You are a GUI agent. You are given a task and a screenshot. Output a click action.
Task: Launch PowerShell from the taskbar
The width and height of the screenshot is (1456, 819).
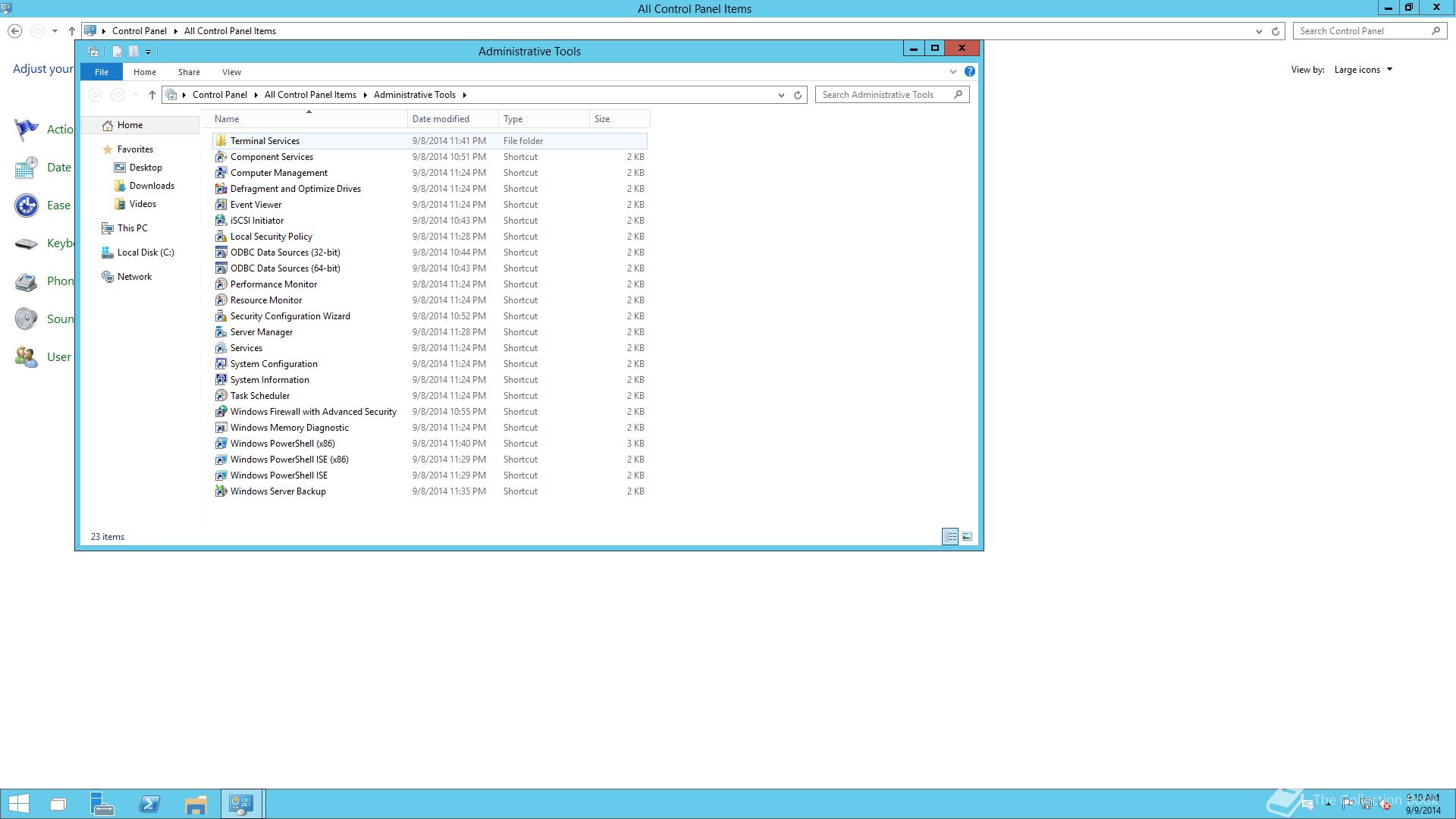[149, 804]
